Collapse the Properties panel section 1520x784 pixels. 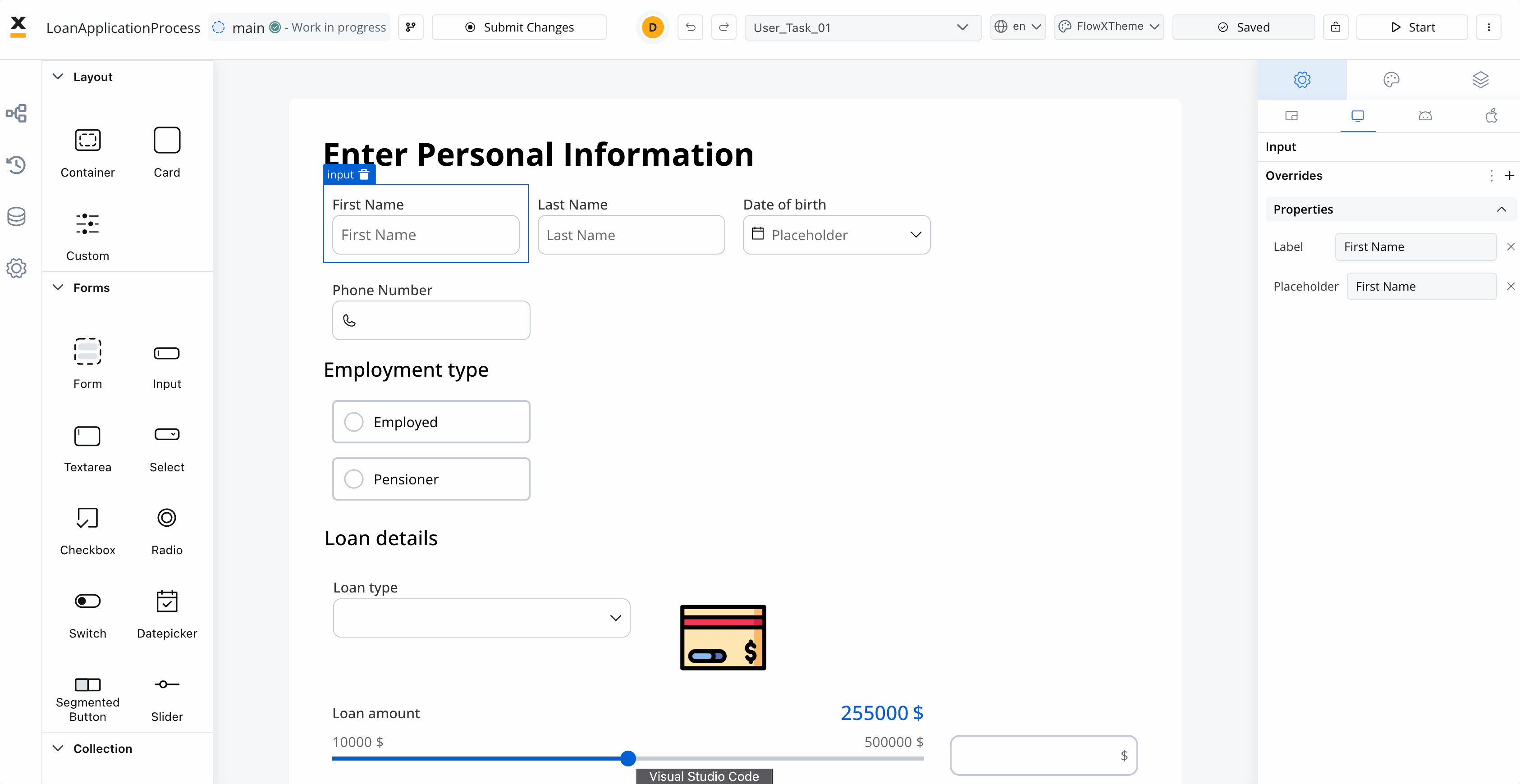click(x=1501, y=210)
